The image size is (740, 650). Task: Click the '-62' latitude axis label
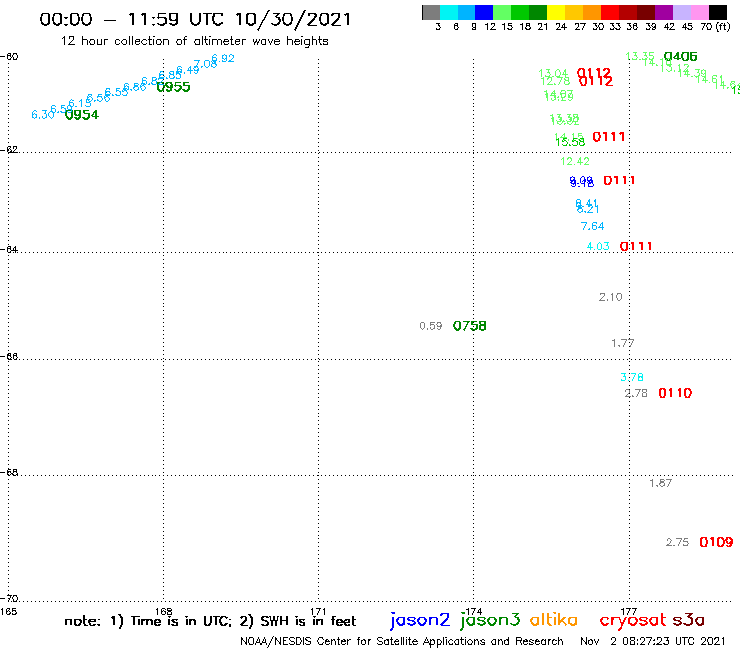click(x=9, y=150)
